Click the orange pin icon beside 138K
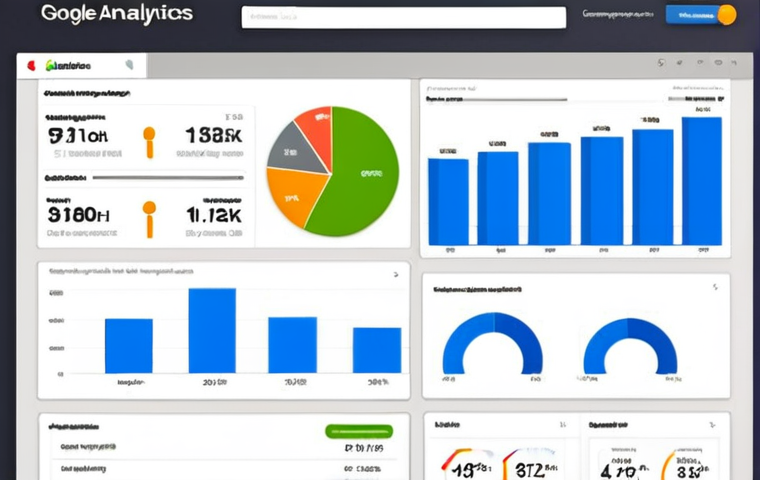 [149, 143]
